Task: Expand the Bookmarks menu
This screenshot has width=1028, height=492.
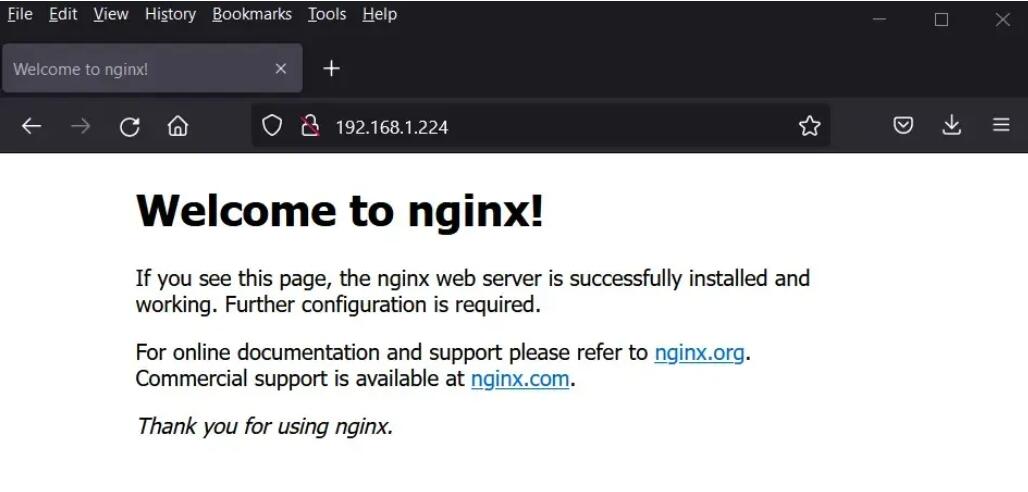Action: tap(252, 14)
